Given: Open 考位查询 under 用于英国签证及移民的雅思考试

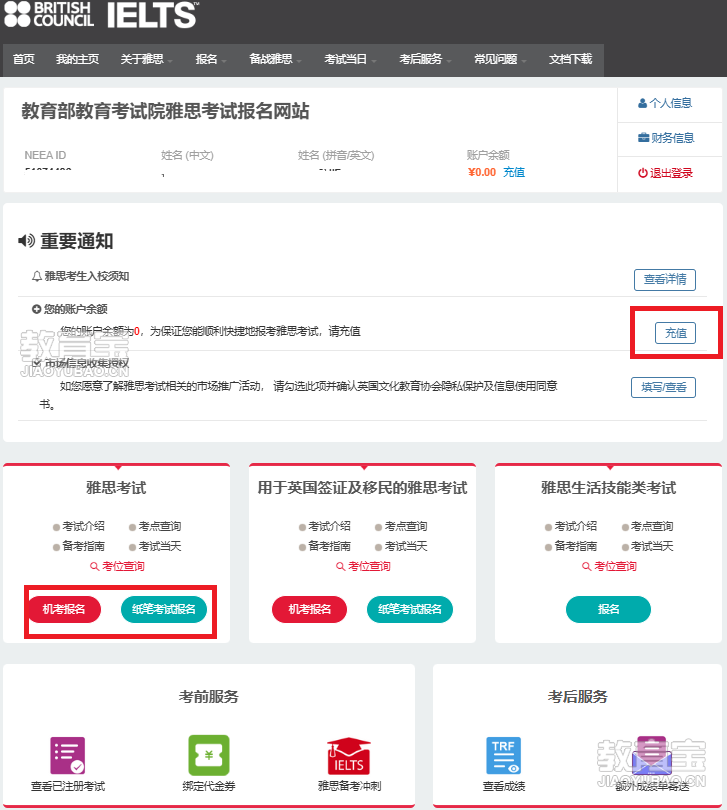Looking at the screenshot, I should tap(363, 566).
